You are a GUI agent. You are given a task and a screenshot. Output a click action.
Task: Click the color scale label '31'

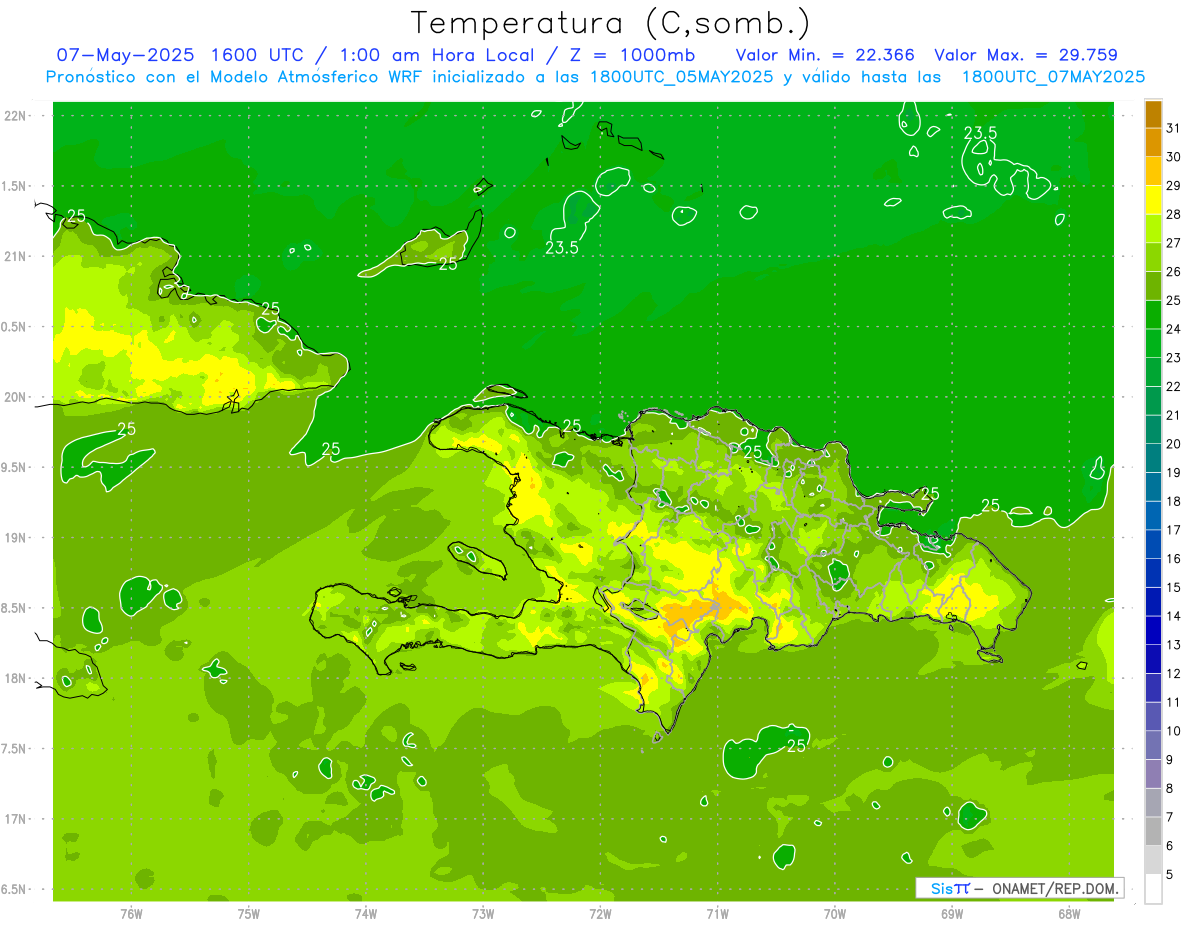pos(1174,128)
